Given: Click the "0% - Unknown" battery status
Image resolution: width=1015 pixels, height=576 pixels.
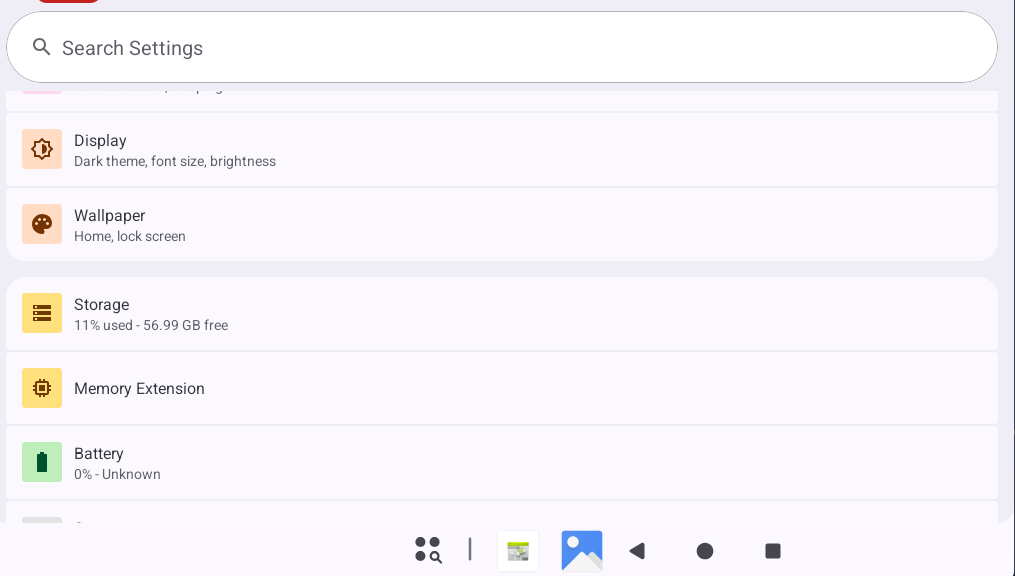Looking at the screenshot, I should pos(117,474).
